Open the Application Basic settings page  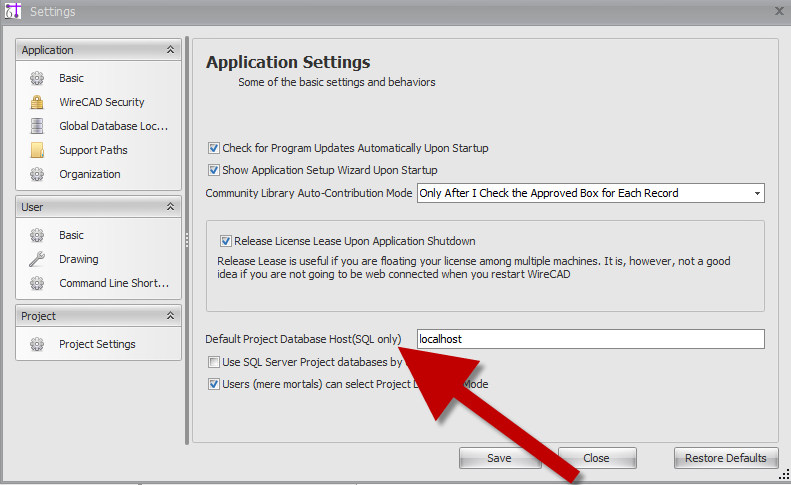point(71,78)
